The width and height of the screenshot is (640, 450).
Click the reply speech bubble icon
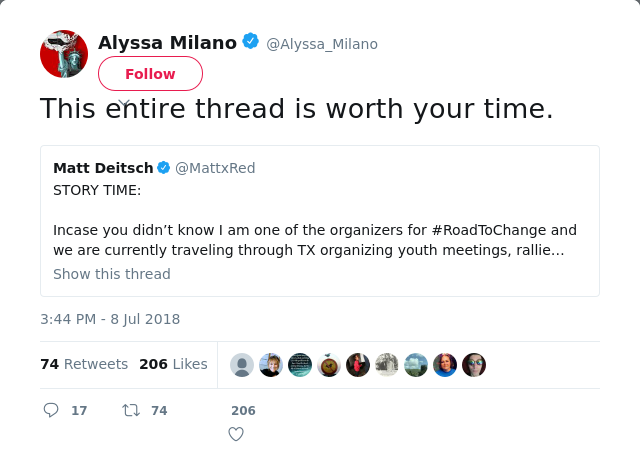click(x=51, y=410)
